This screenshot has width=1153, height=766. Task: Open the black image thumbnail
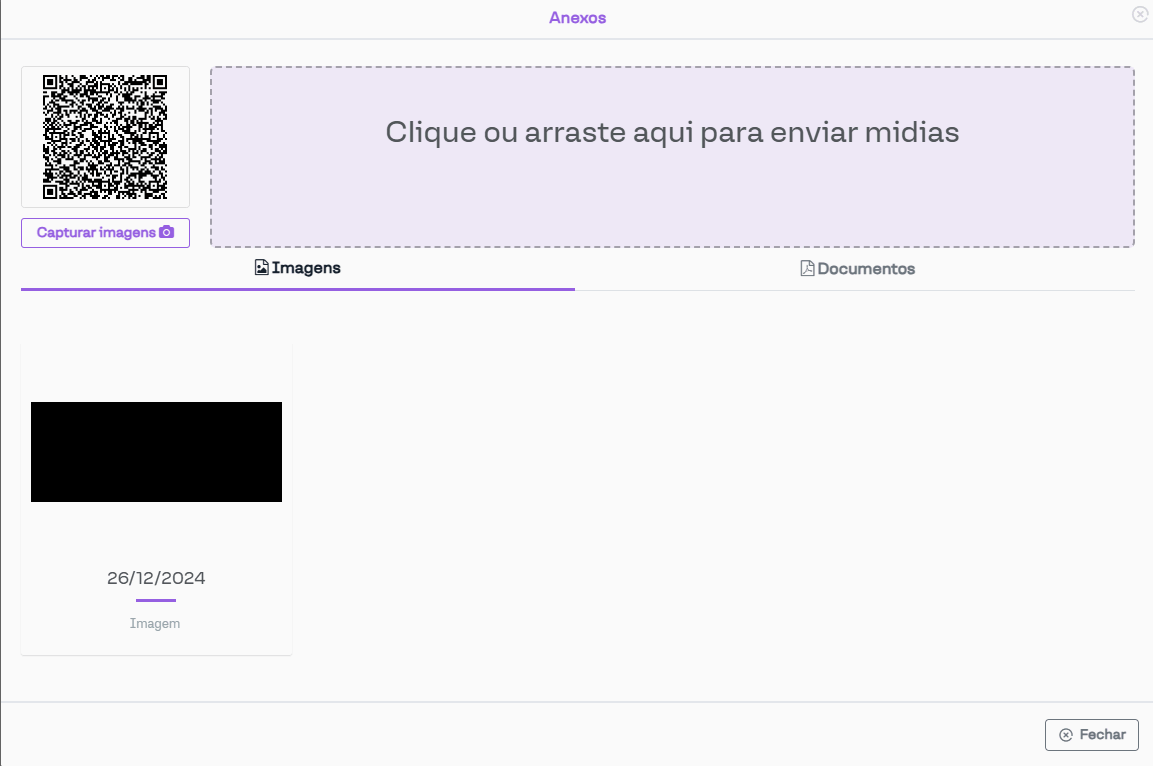click(156, 452)
